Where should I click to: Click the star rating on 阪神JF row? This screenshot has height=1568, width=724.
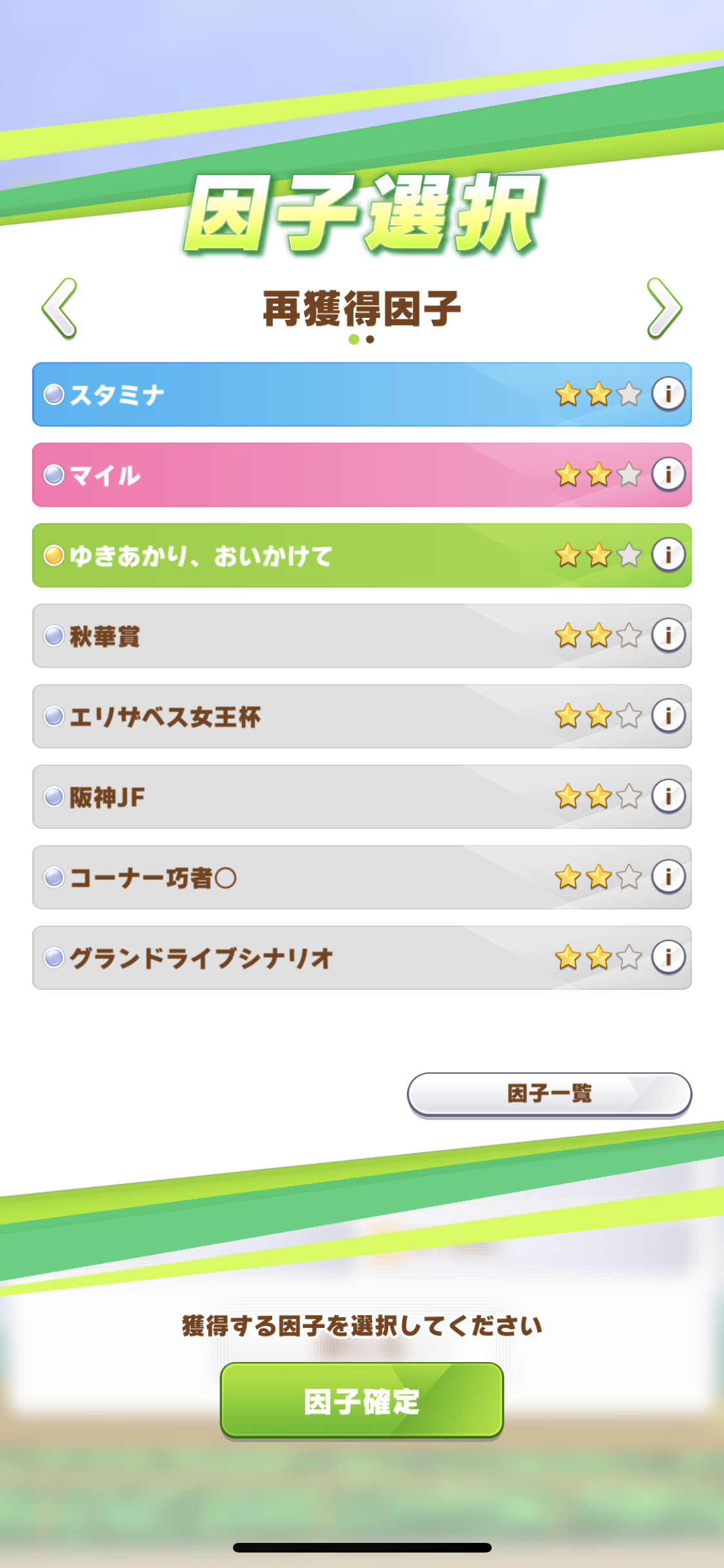tap(599, 797)
